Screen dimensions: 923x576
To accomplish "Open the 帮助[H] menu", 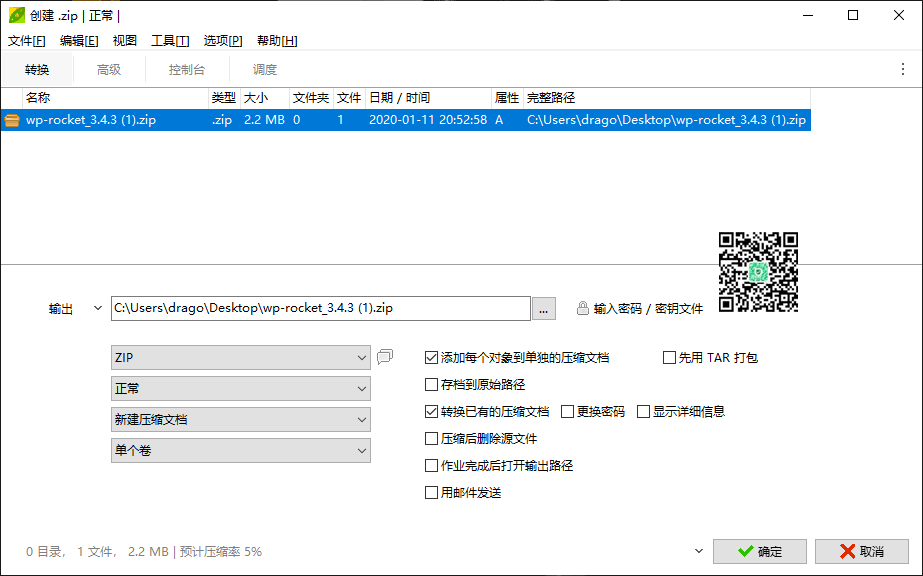I will point(277,41).
